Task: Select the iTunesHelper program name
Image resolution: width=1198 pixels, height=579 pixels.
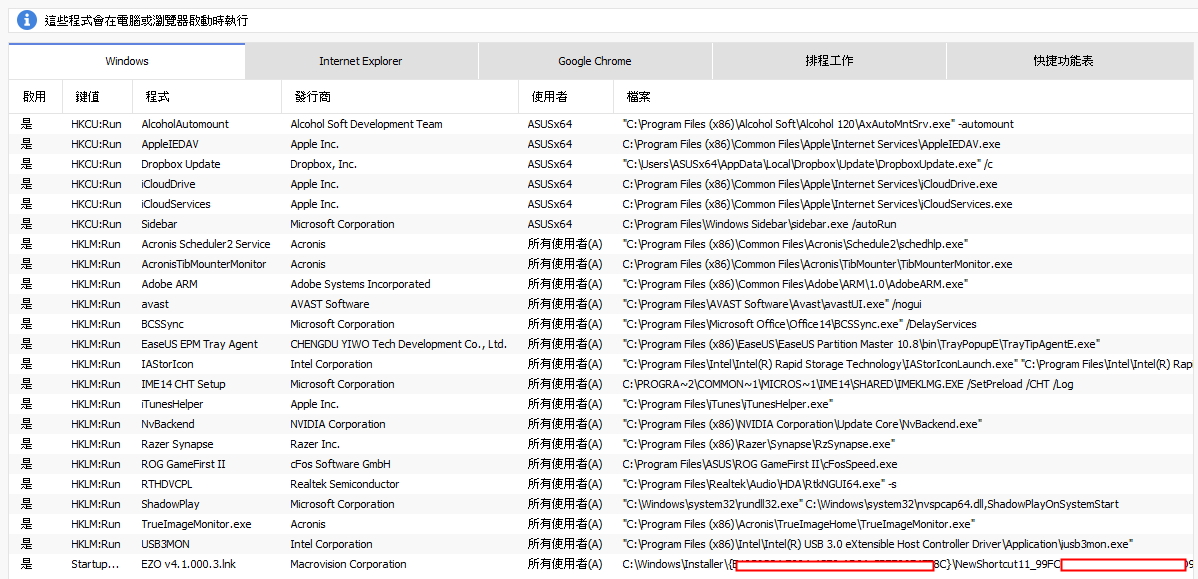Action: click(x=172, y=404)
